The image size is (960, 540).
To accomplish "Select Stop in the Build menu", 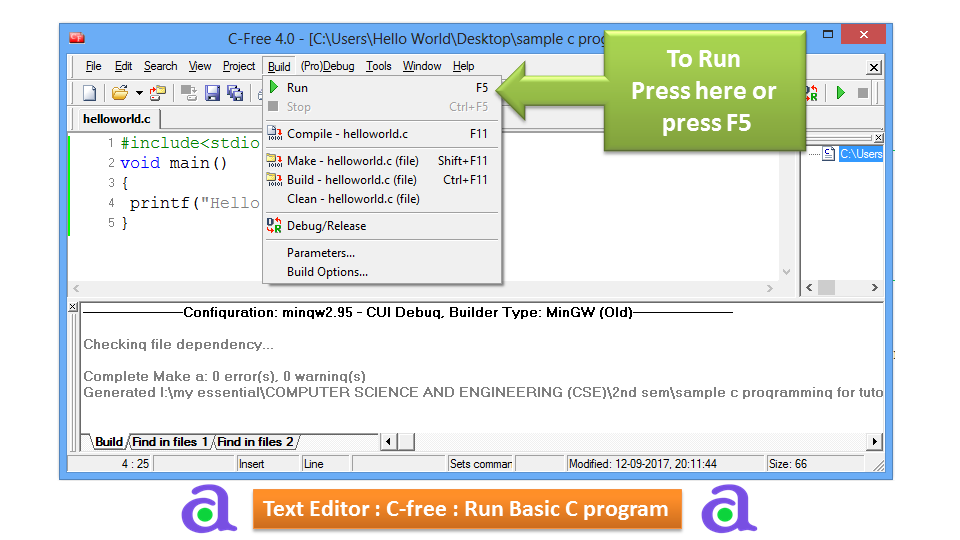I will click(383, 107).
